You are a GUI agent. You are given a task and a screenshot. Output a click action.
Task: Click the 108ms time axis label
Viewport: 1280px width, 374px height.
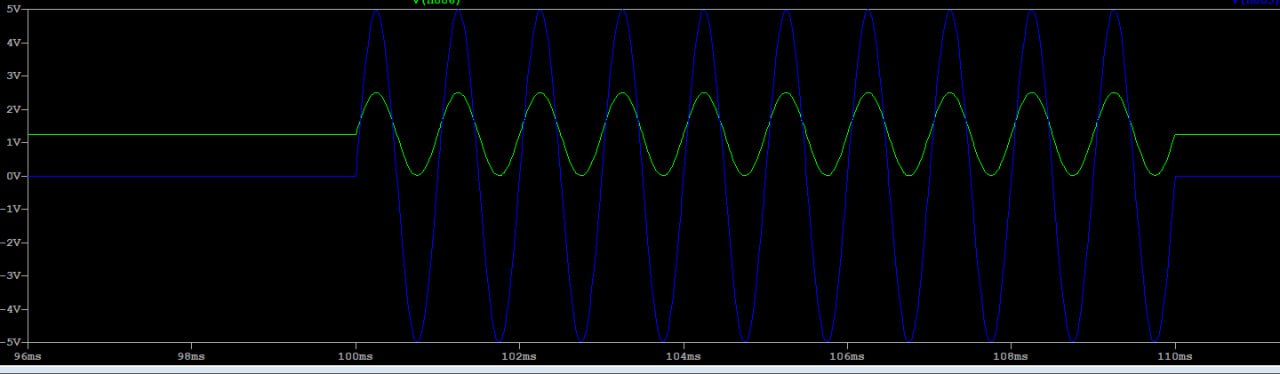(x=1011, y=355)
